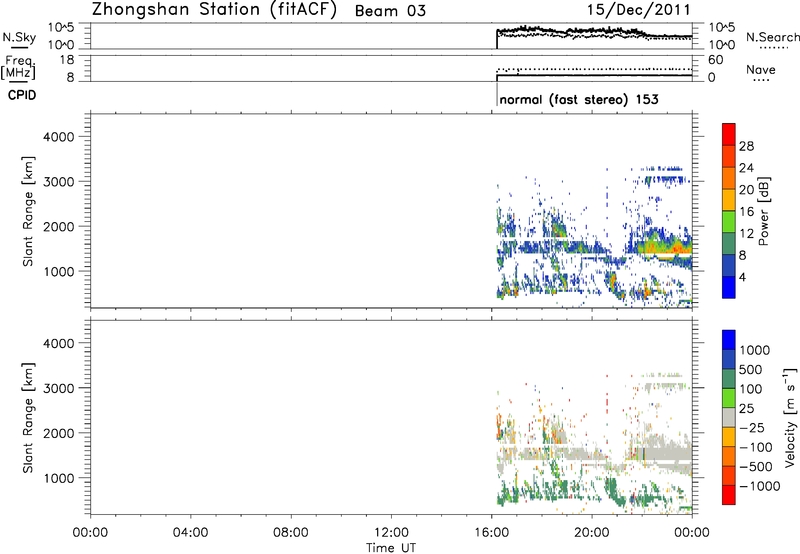Click the Velocity scale value 100
800x554 pixels.
[x=751, y=389]
